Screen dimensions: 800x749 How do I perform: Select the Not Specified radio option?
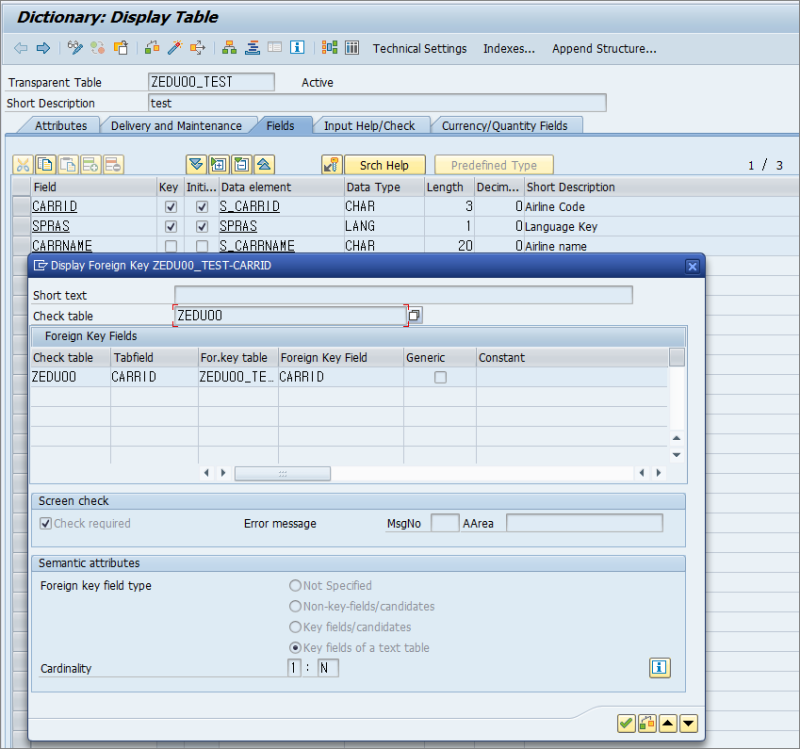[295, 585]
